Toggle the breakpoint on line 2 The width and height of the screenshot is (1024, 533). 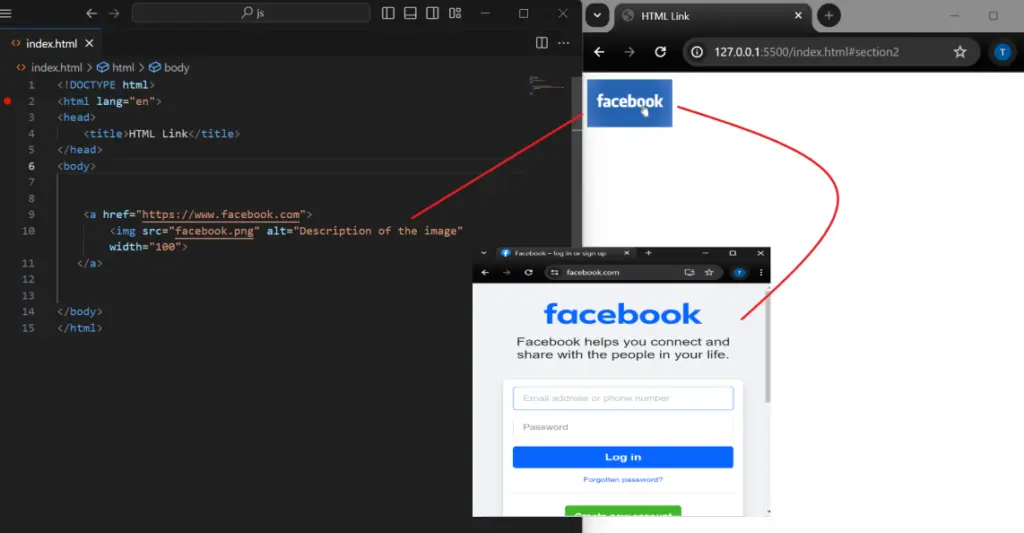(7, 101)
